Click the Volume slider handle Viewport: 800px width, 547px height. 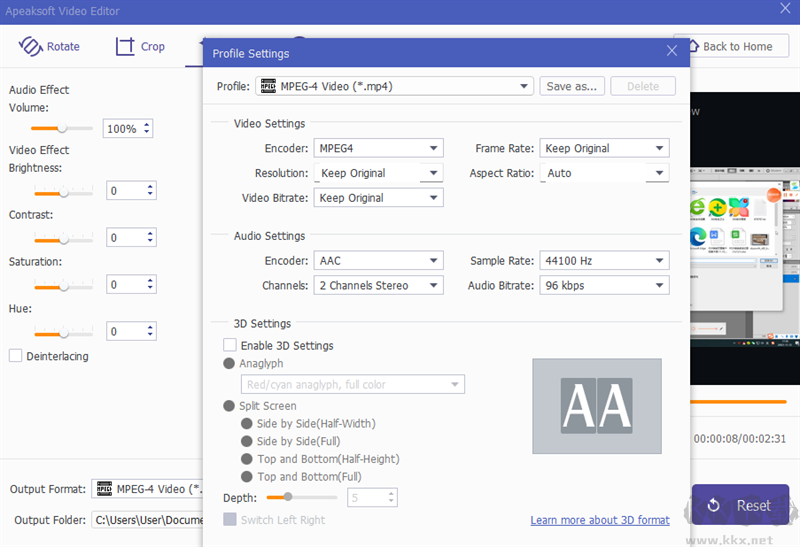tap(62, 128)
